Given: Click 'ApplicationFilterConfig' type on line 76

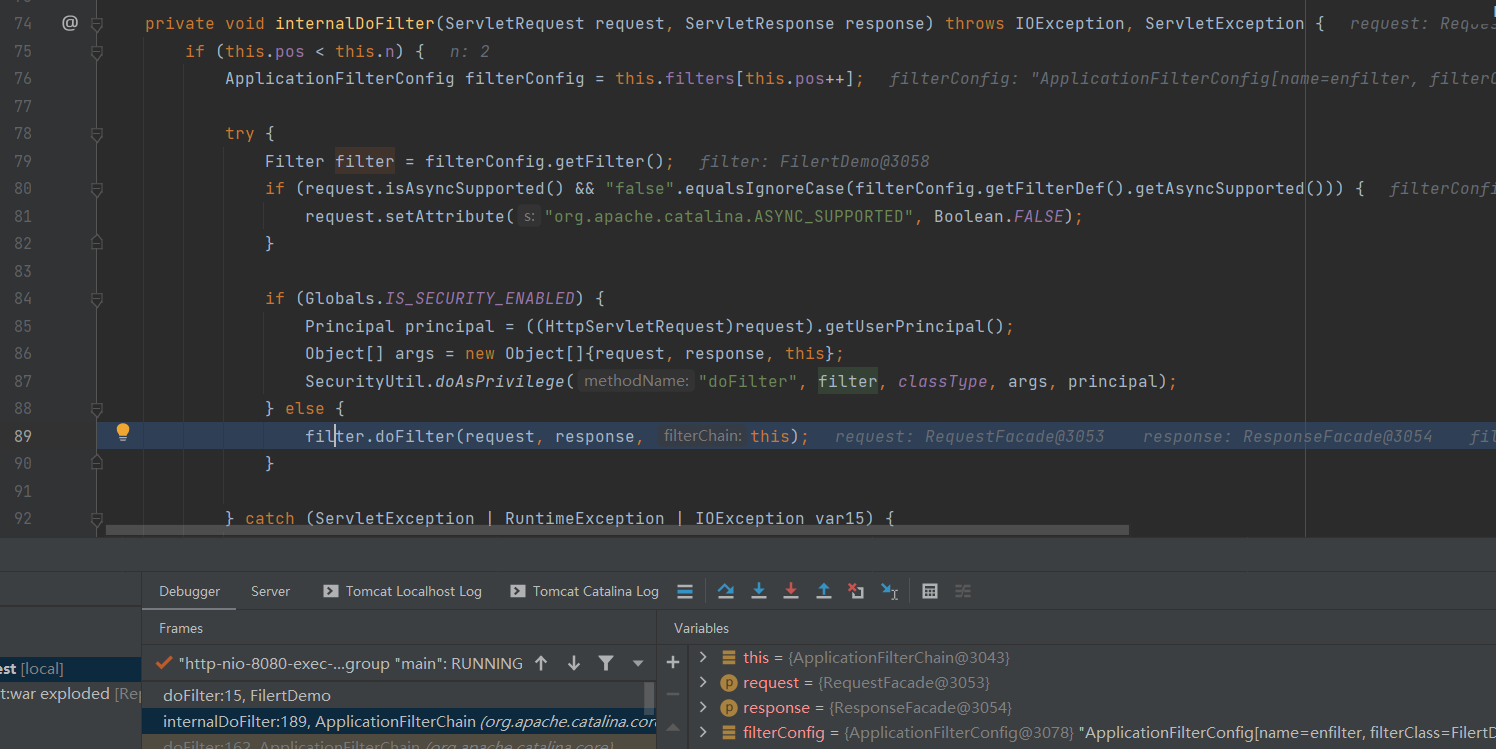Looking at the screenshot, I should (x=340, y=78).
